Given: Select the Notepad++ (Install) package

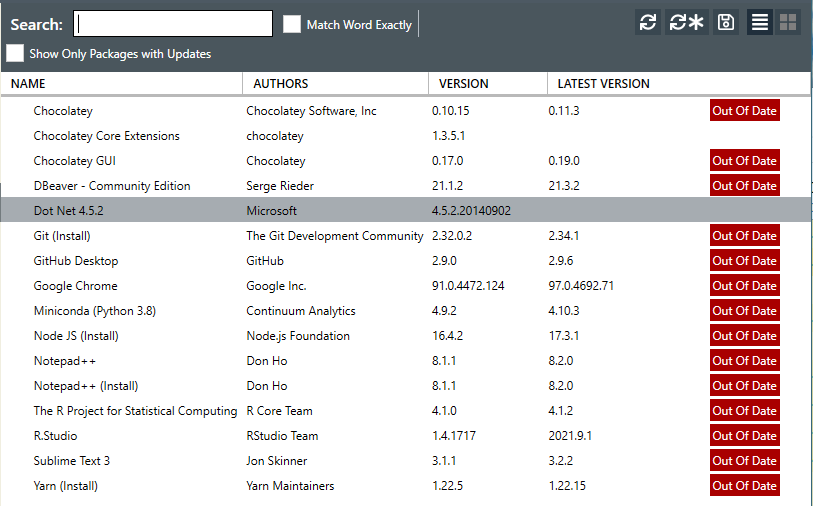Looking at the screenshot, I should pos(406,386).
